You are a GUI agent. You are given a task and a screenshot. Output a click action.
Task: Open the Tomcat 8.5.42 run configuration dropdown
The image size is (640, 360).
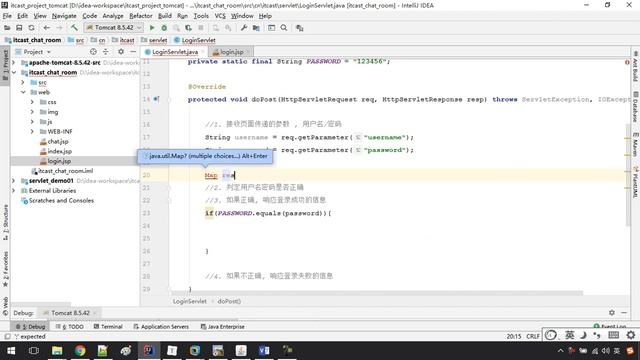point(114,27)
